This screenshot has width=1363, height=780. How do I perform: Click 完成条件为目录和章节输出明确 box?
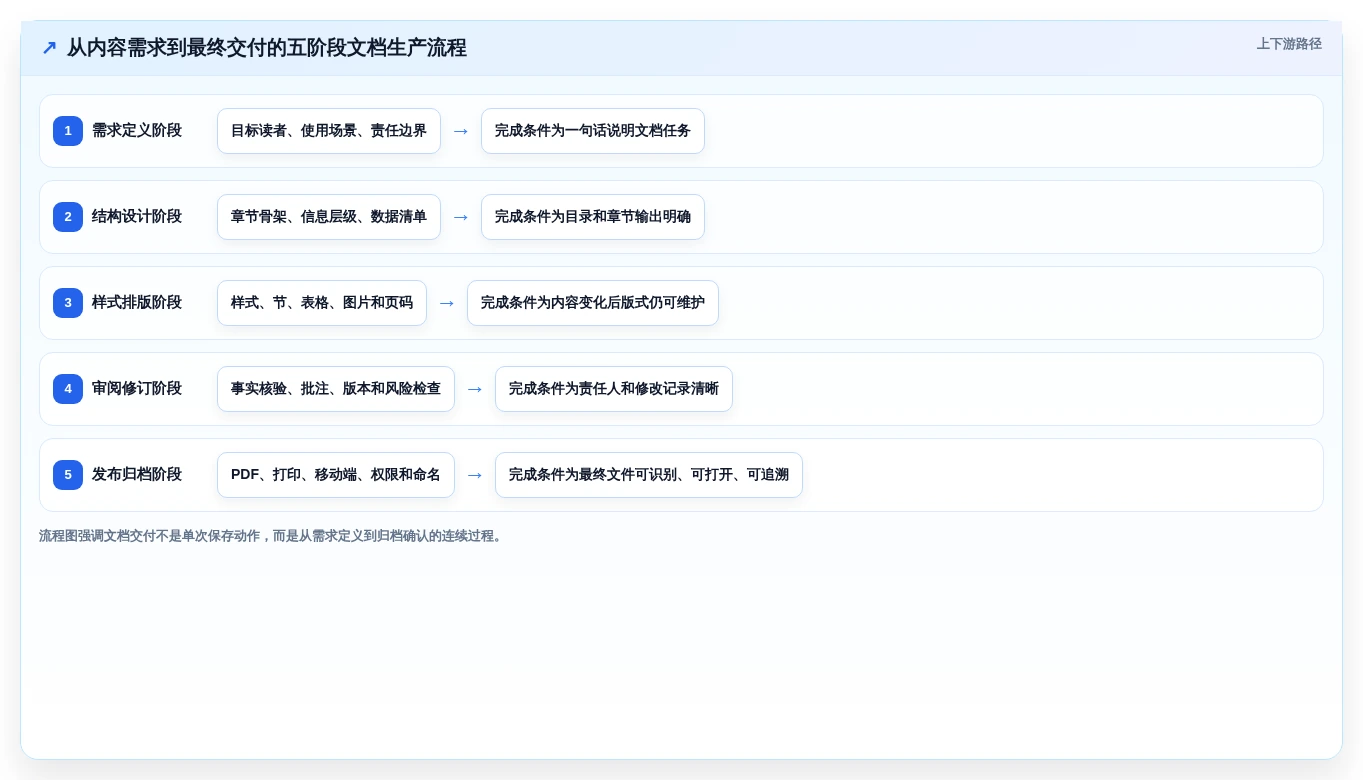click(593, 217)
